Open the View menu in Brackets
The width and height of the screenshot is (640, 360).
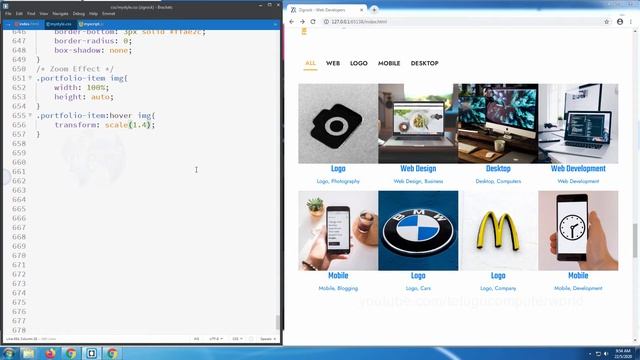click(x=44, y=13)
